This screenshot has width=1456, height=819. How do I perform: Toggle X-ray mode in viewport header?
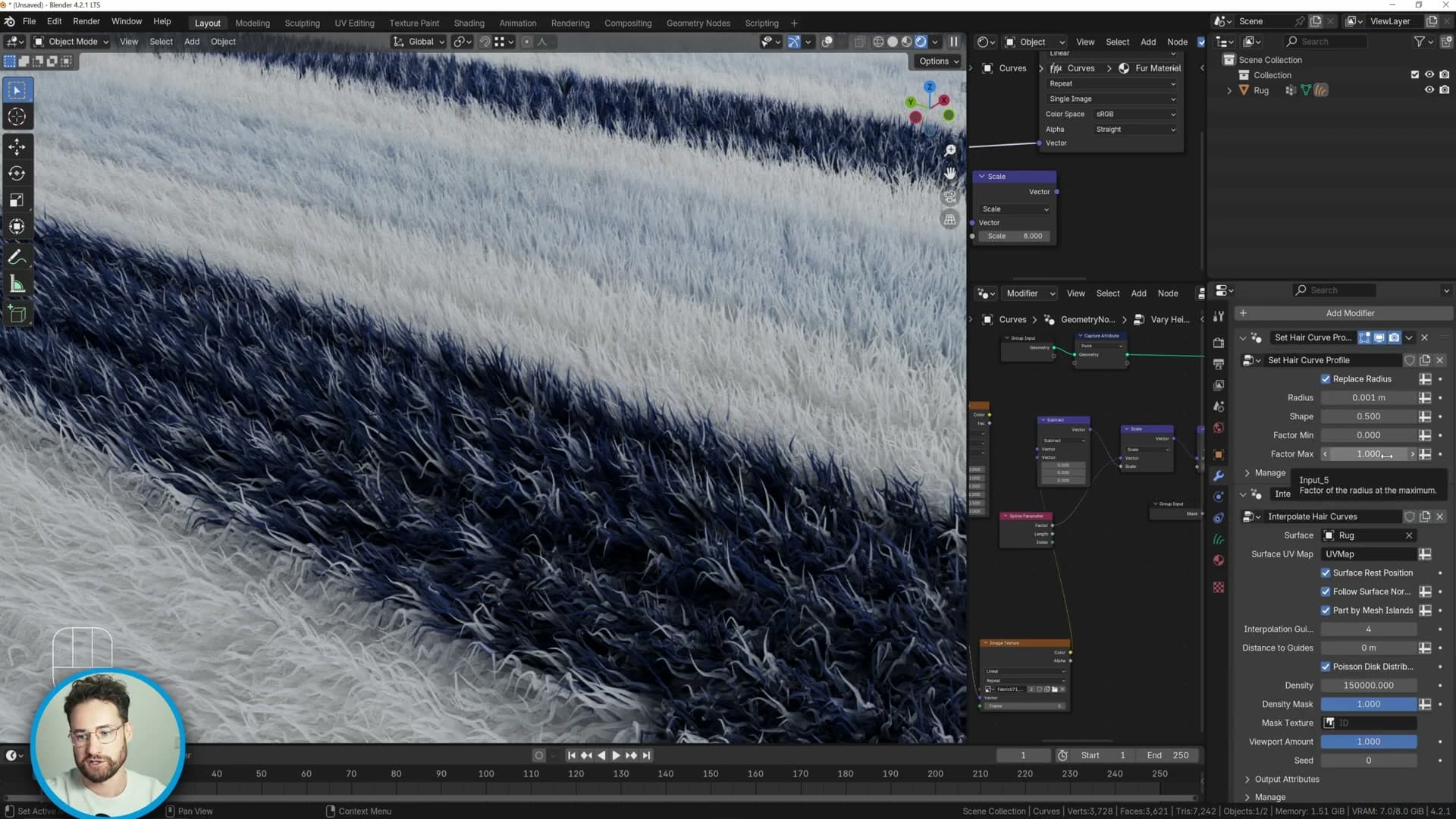[x=859, y=42]
